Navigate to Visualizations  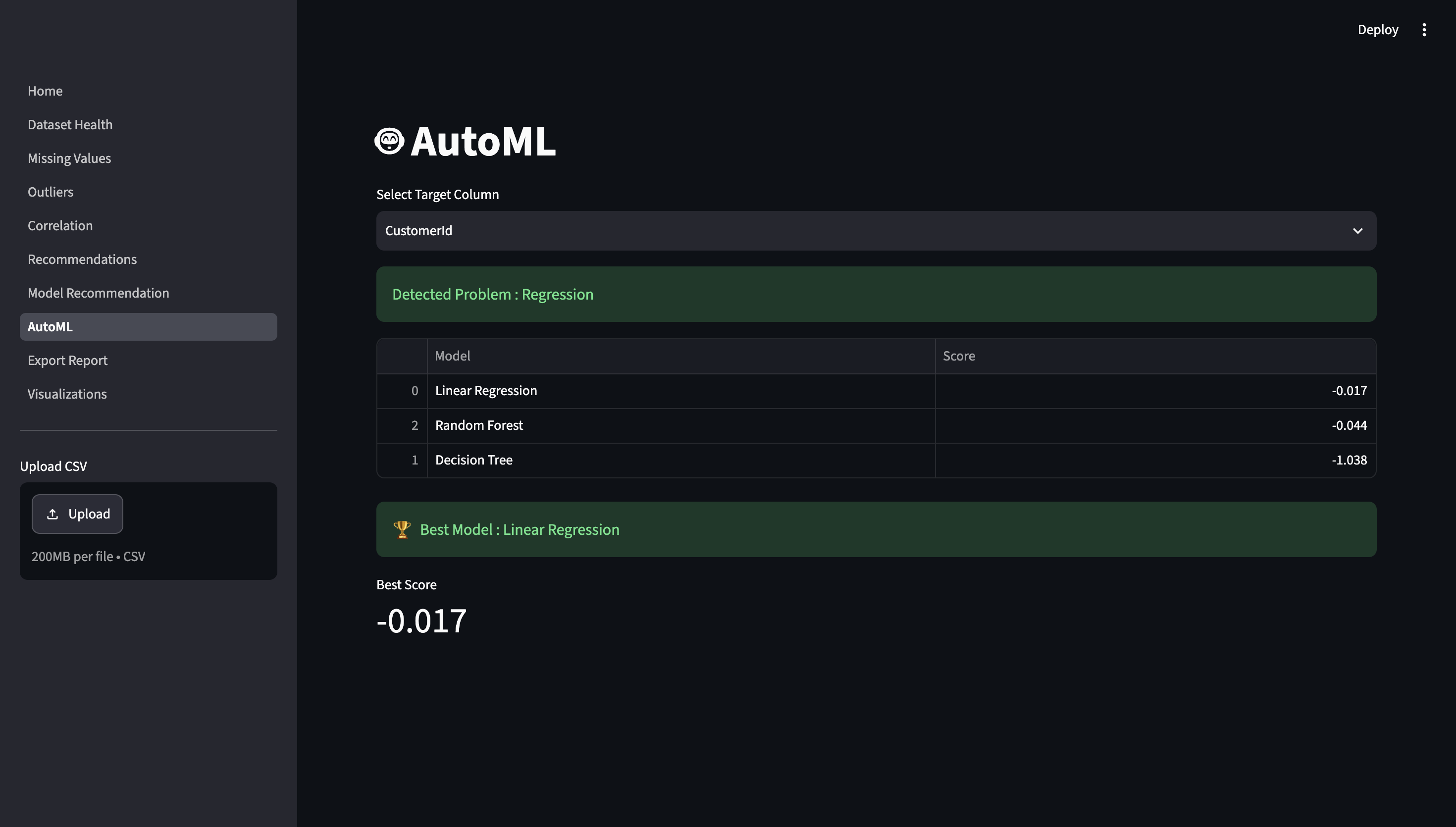point(67,394)
